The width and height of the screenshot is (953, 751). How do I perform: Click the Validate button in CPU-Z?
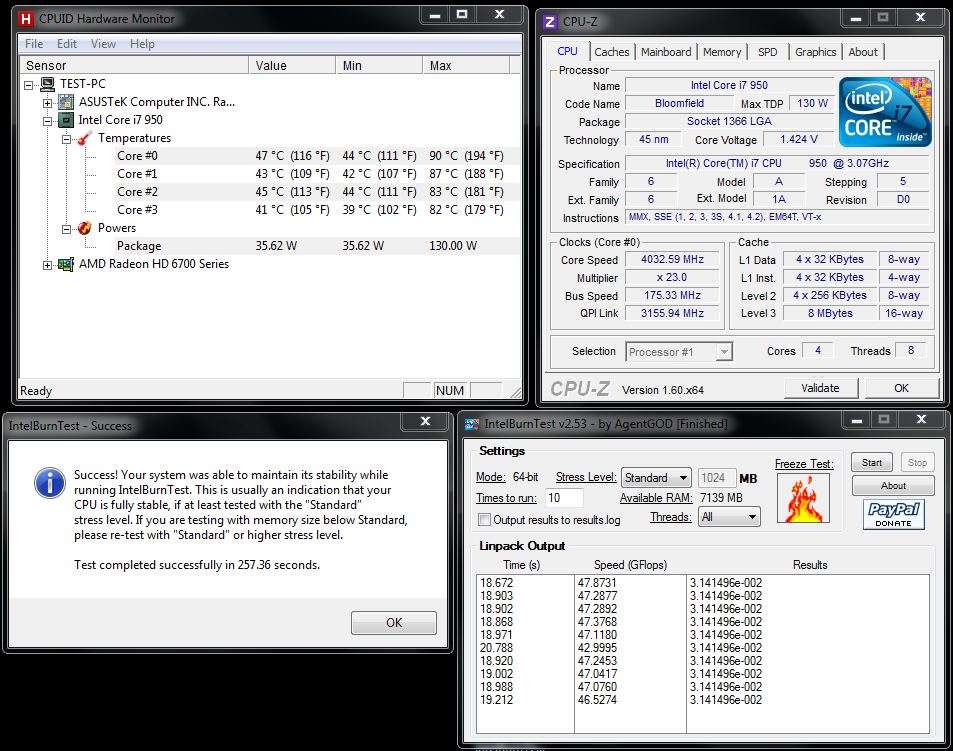point(821,388)
